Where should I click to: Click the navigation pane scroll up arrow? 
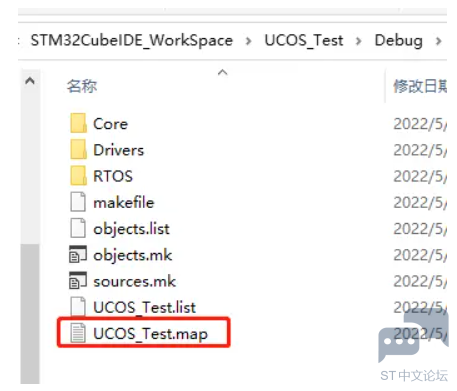pos(30,81)
